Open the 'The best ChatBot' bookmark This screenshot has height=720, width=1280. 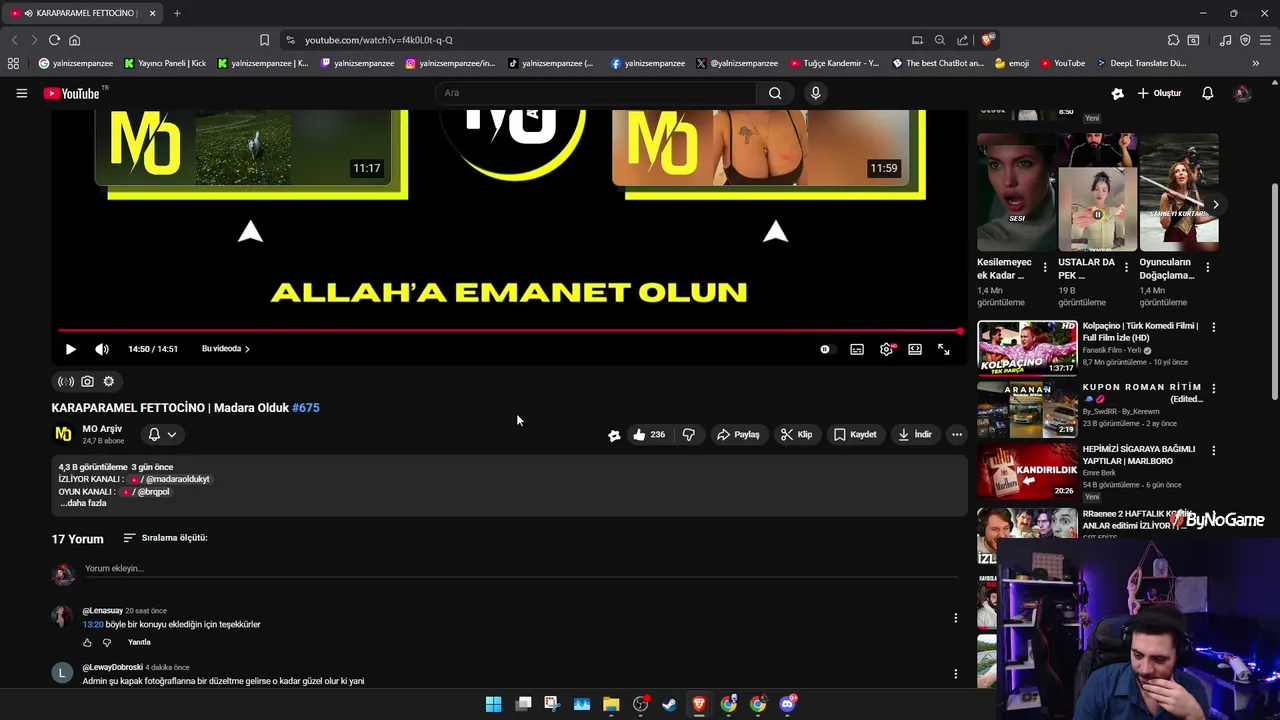937,63
